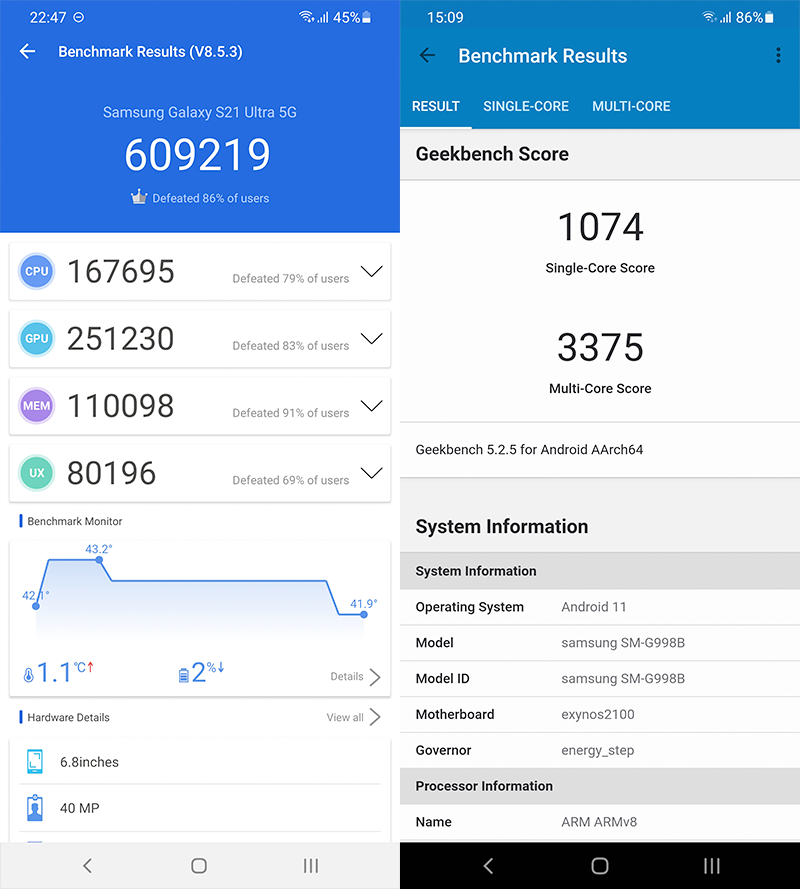Tap the crown icon beside Defeated 86%
Screen dimensions: 800x889
(x=139, y=197)
